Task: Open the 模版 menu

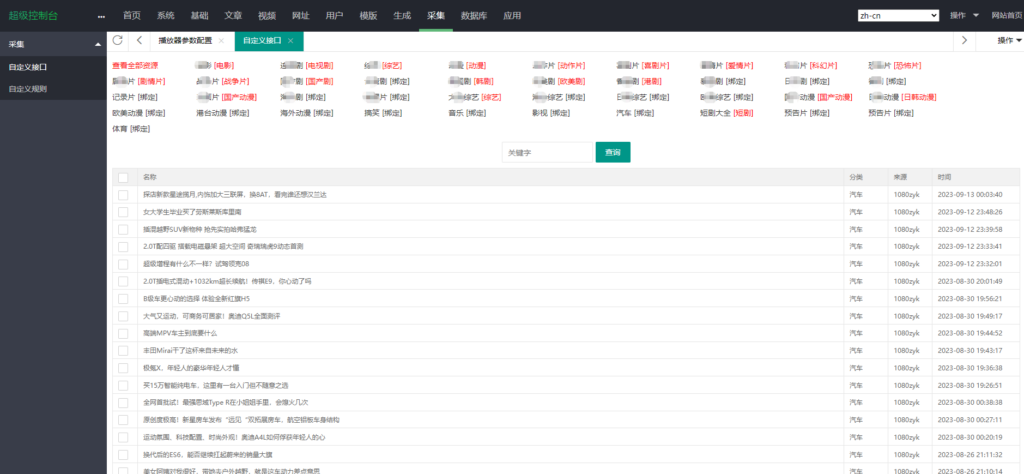Action: coord(368,16)
